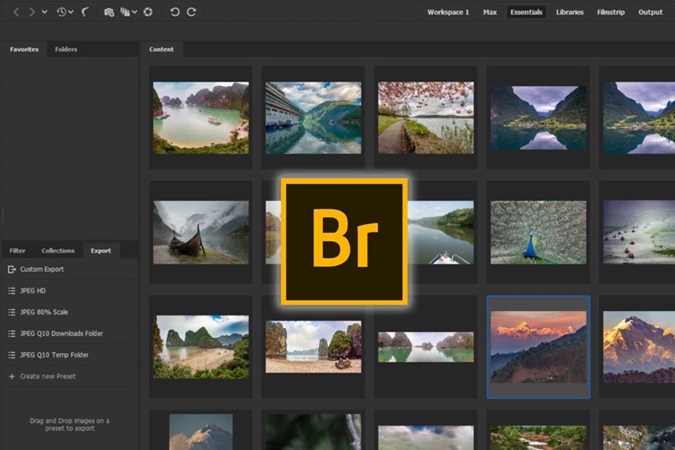675x450 pixels.
Task: Go back using the left arrow
Action: click(x=16, y=12)
